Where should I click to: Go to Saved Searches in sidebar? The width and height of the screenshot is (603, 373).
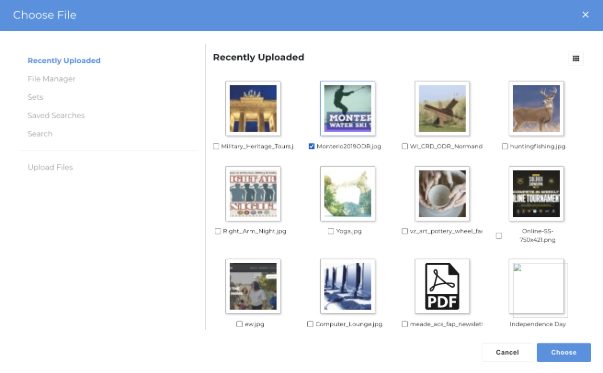pyautogui.click(x=56, y=115)
